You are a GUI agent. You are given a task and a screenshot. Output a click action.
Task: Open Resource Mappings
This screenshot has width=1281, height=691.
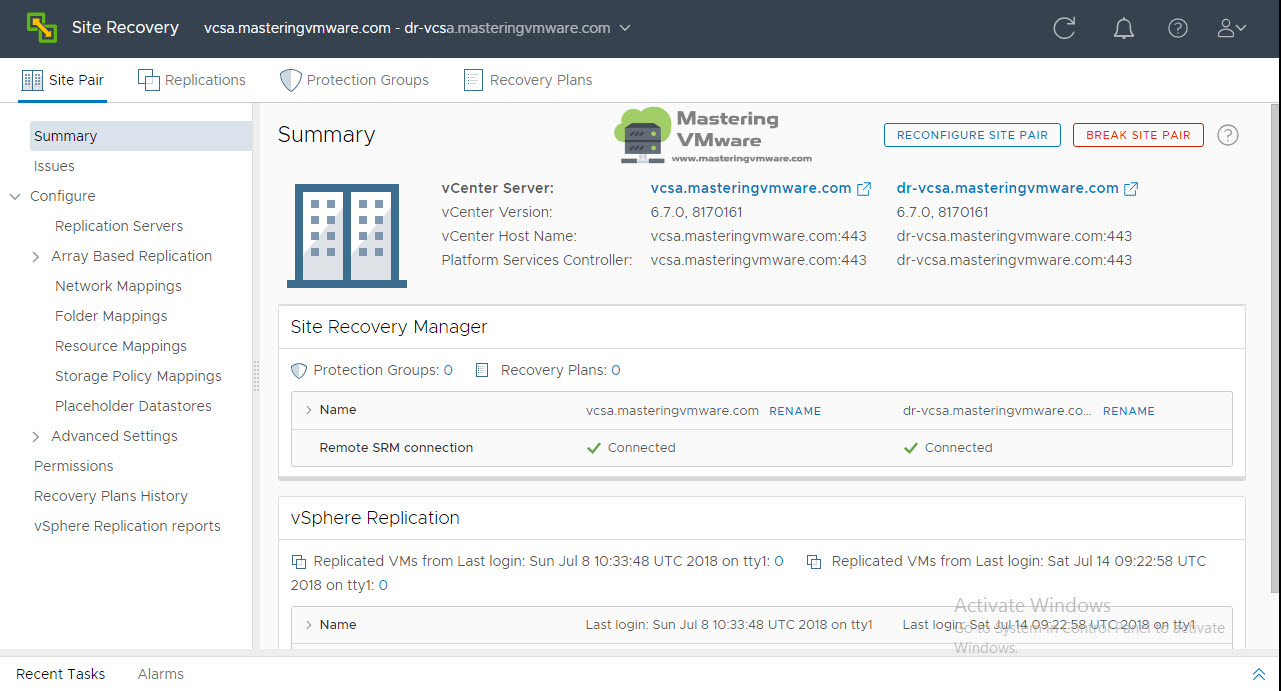point(121,346)
